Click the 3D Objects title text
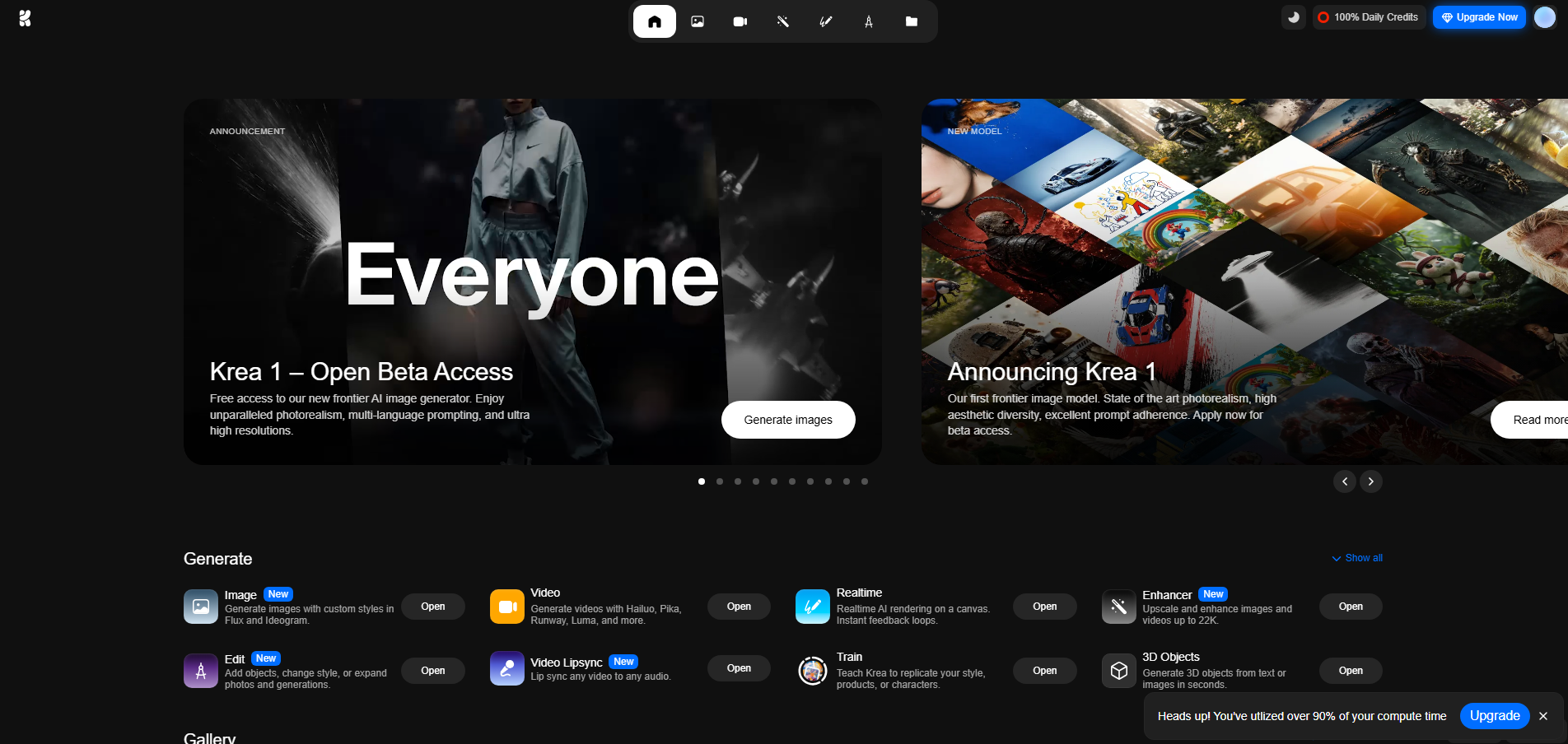 [1171, 657]
